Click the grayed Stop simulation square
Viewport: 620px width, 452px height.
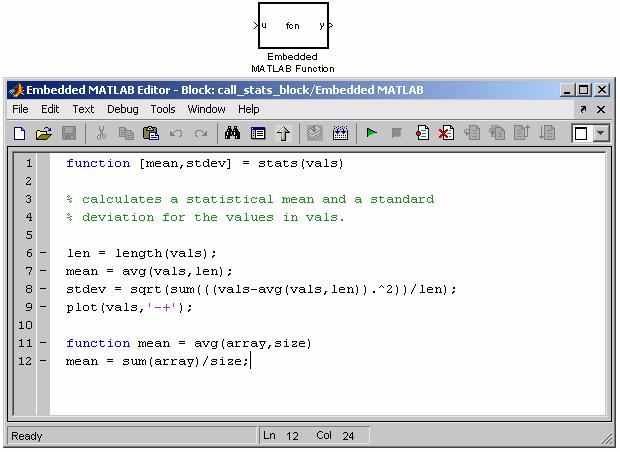point(396,133)
